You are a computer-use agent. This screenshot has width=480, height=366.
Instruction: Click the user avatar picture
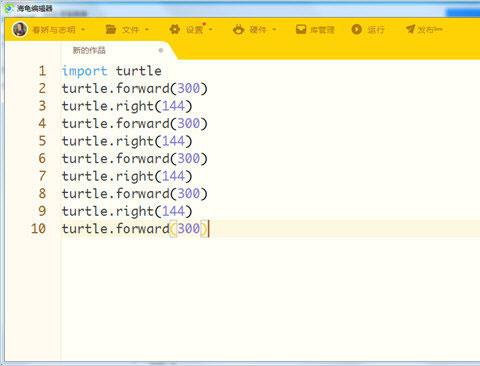tap(20, 29)
